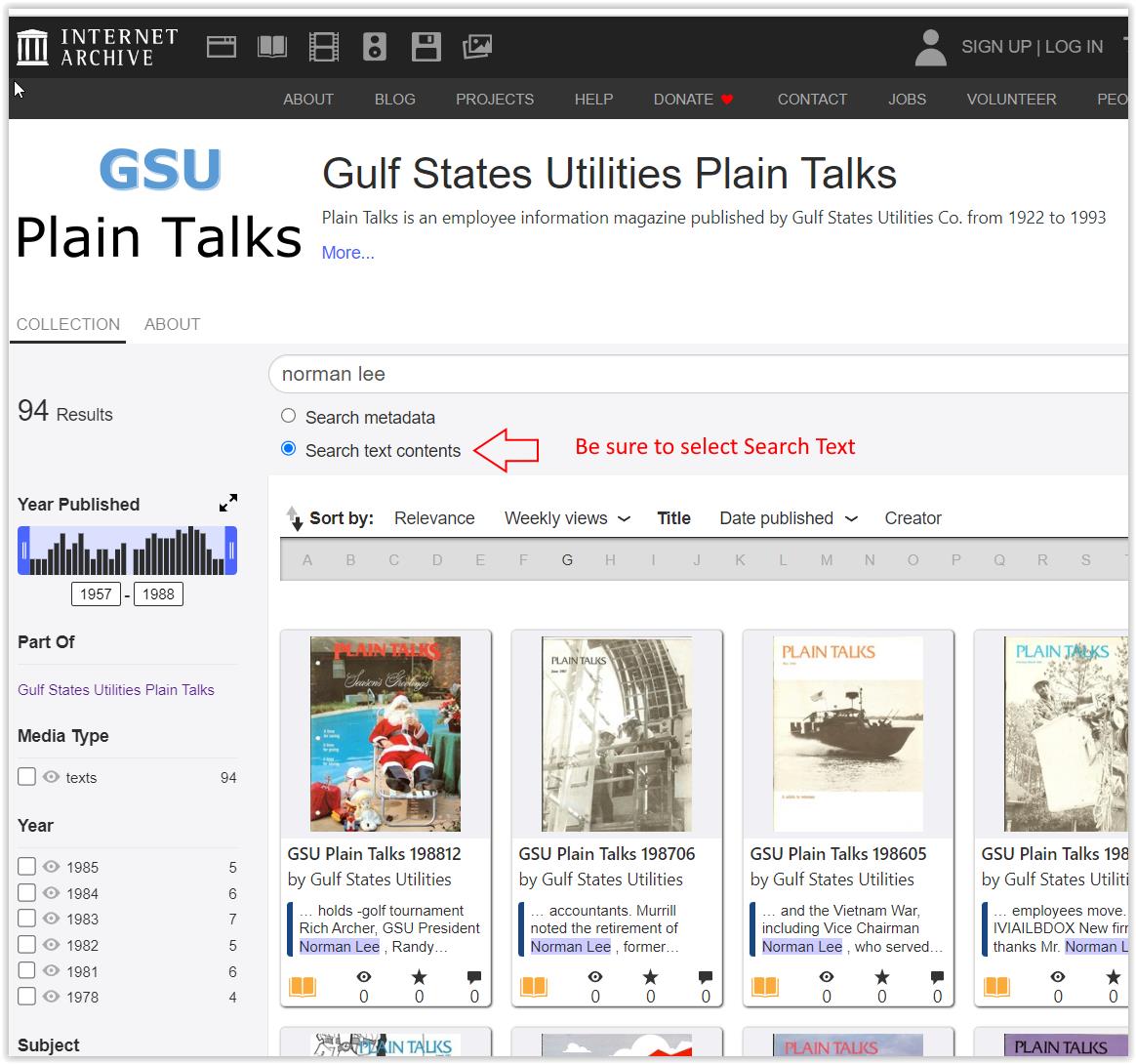Image resolution: width=1136 pixels, height=1064 pixels.
Task: Open the Web (Wayback) icon in top bar
Action: (x=222, y=46)
